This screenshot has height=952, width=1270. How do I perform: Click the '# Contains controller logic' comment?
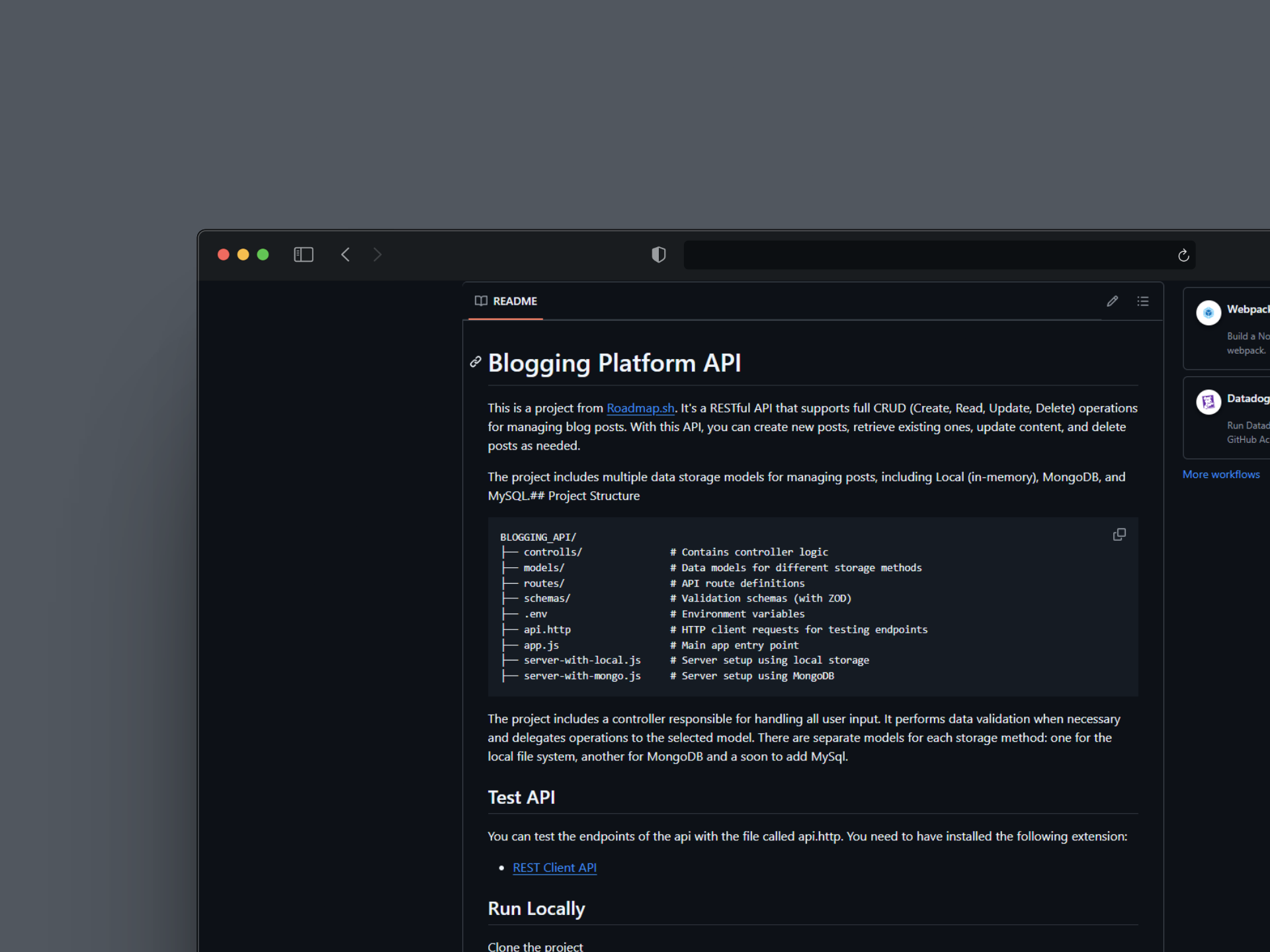click(x=749, y=553)
